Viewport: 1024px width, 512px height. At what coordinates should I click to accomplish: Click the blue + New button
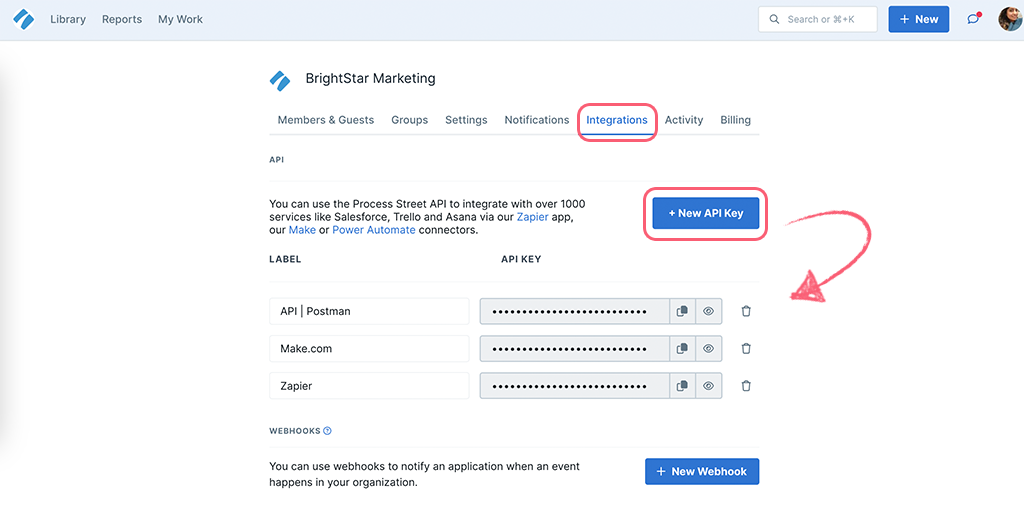(x=919, y=20)
